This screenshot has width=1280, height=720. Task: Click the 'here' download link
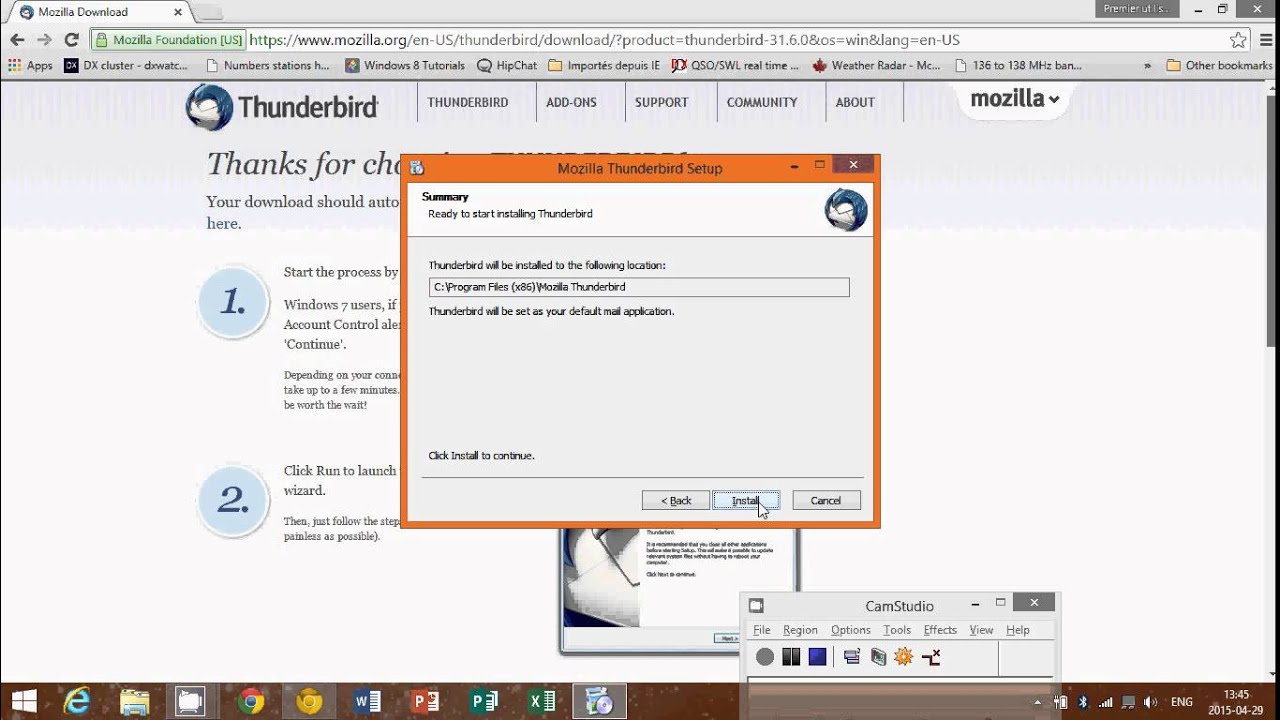(222, 224)
